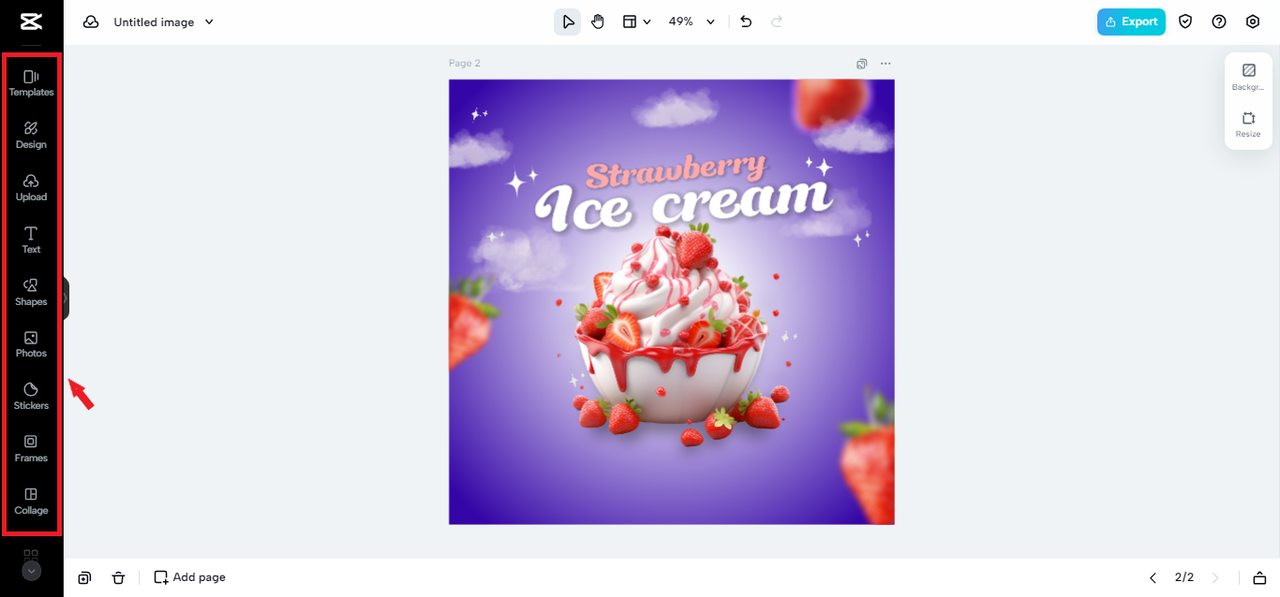Open the Templates panel in sidebar
The height and width of the screenshot is (597, 1280).
pyautogui.click(x=31, y=83)
